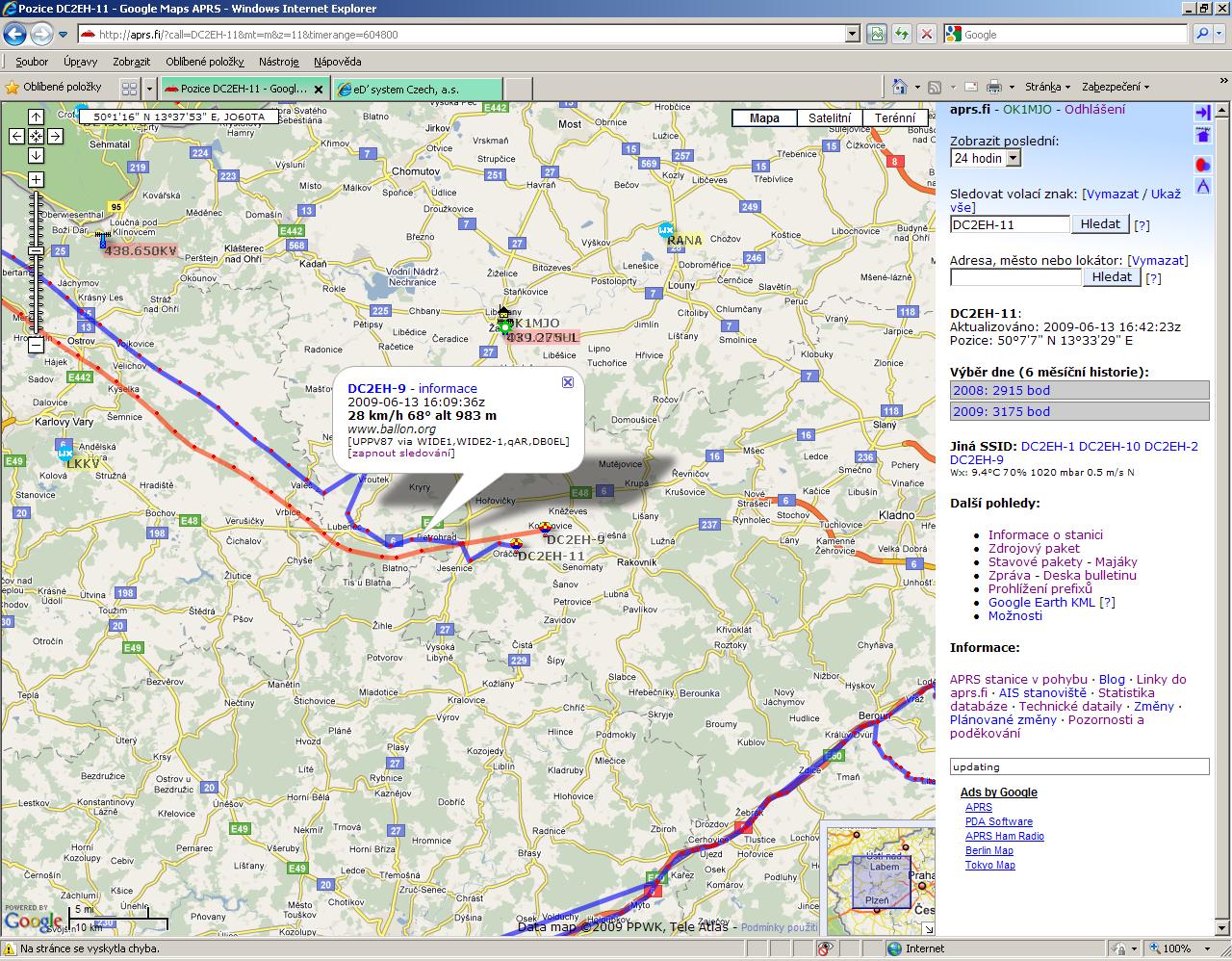Click the compatibility view icon
The height and width of the screenshot is (961, 1232).
click(877, 34)
